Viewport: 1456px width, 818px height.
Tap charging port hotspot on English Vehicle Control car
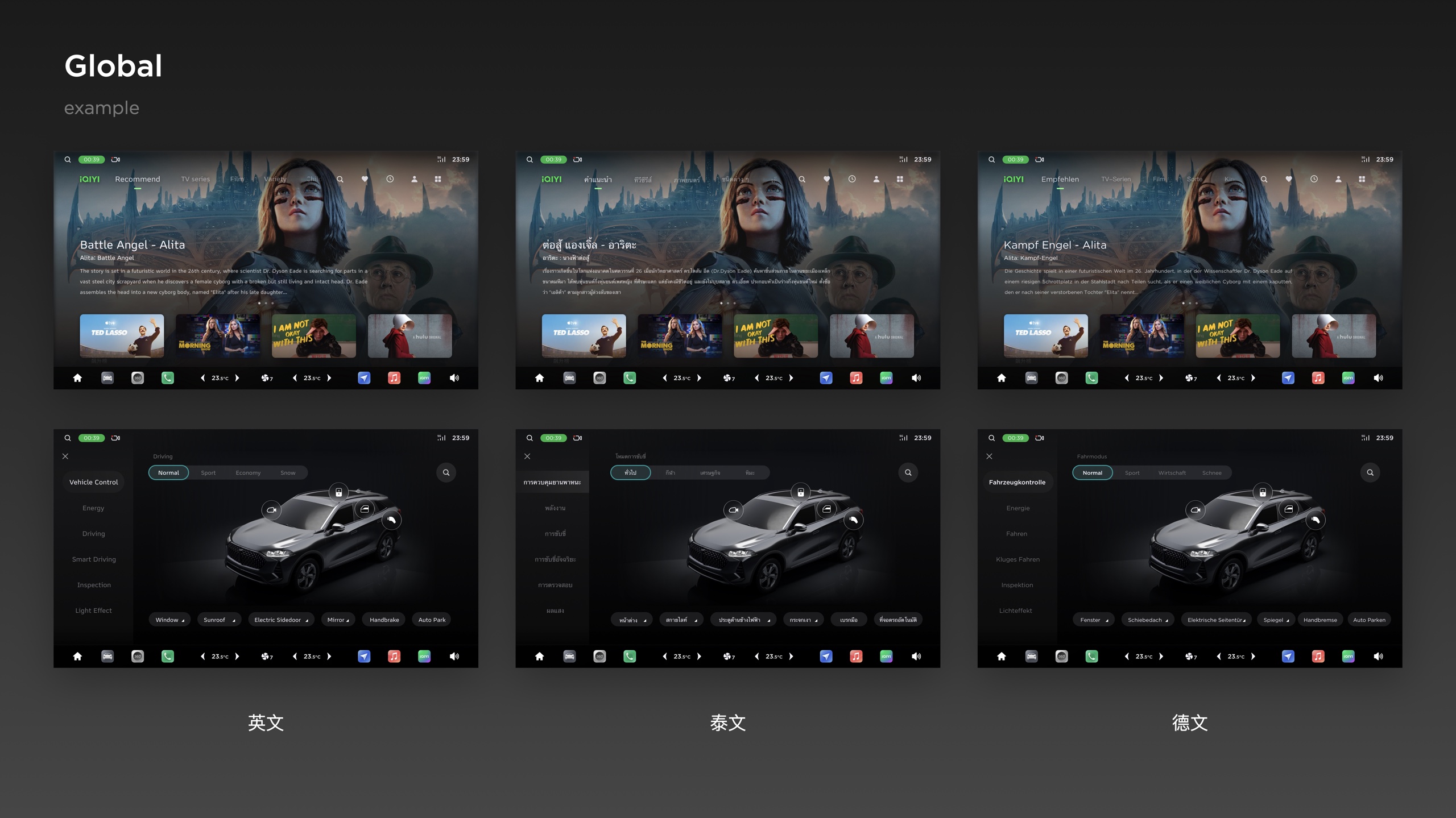(391, 520)
